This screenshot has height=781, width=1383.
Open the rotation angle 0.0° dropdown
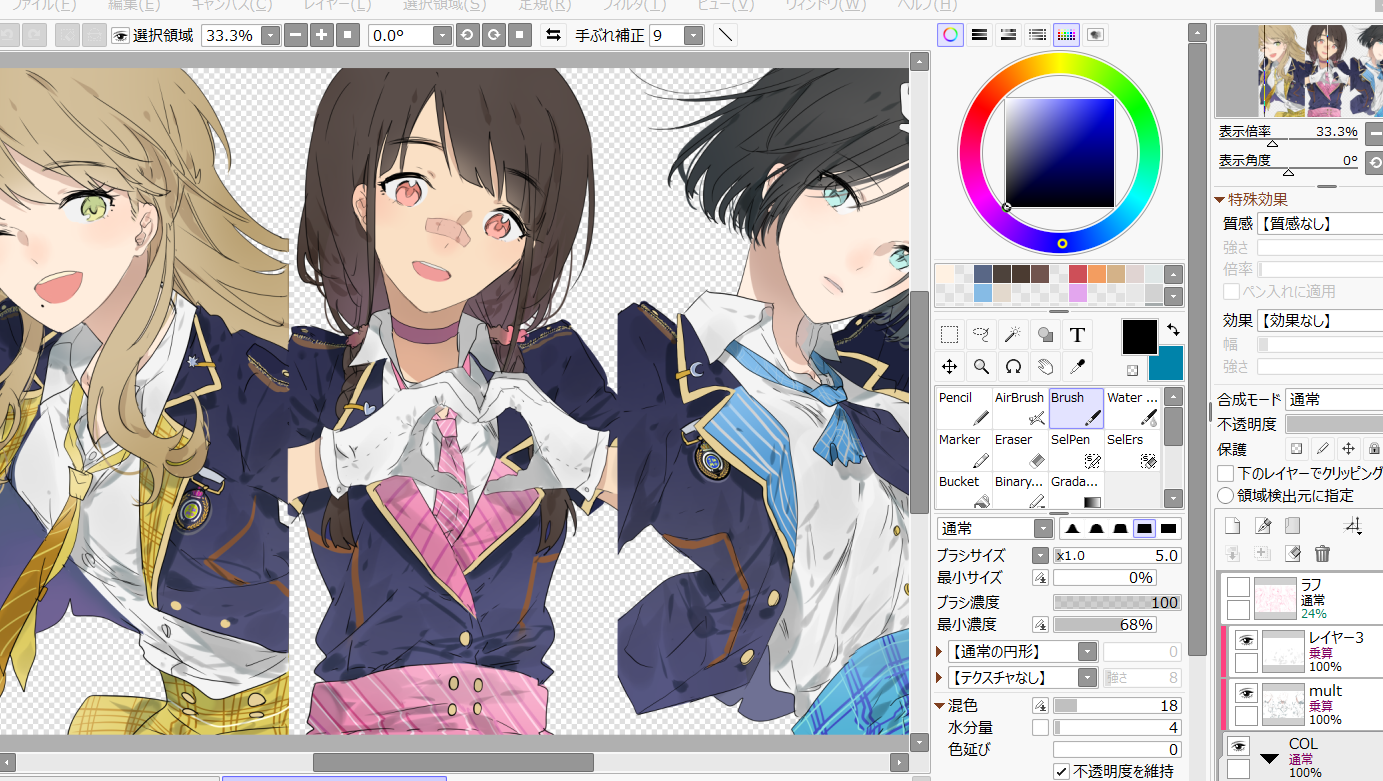click(442, 35)
